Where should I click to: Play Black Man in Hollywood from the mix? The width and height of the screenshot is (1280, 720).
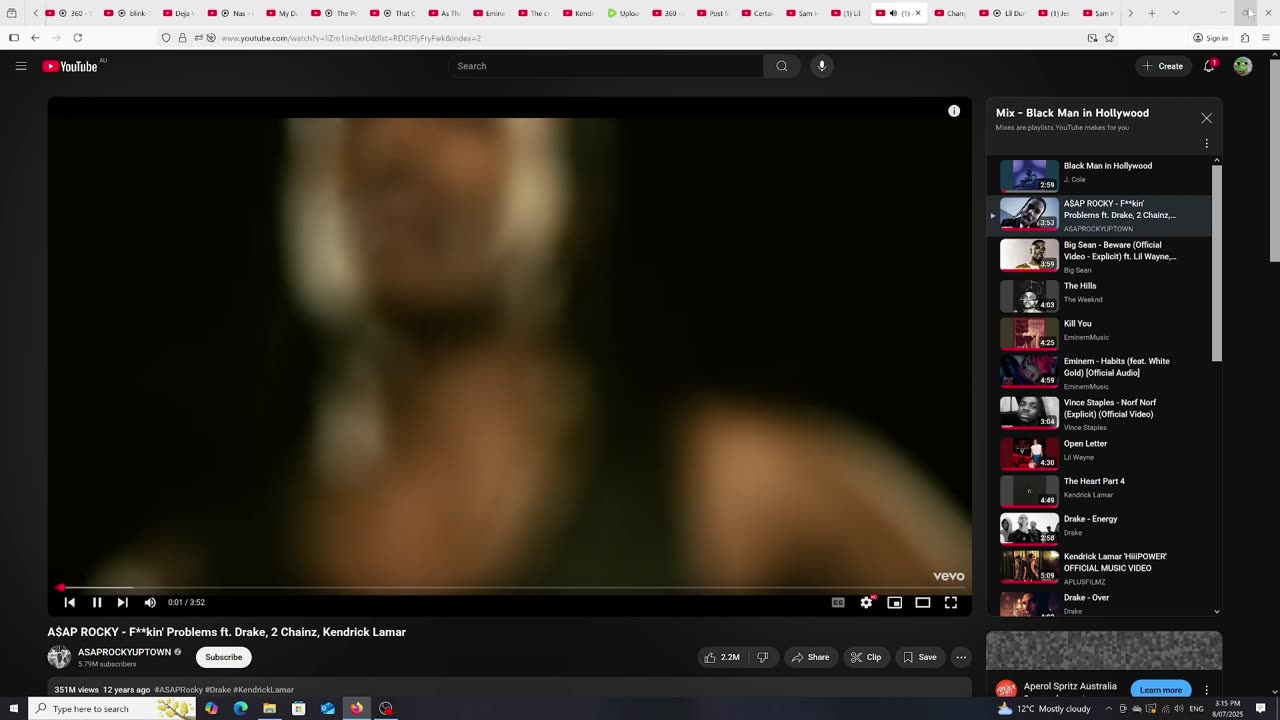[x=1098, y=175]
